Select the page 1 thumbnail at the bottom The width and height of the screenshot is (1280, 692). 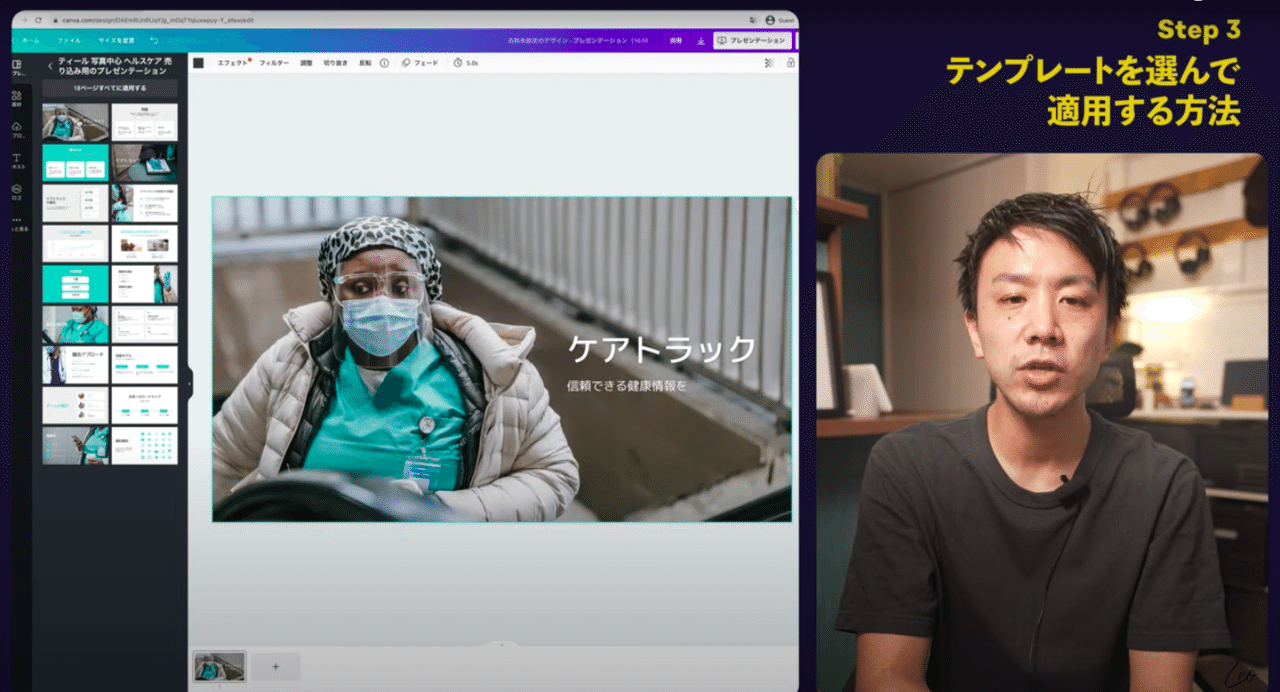point(219,666)
